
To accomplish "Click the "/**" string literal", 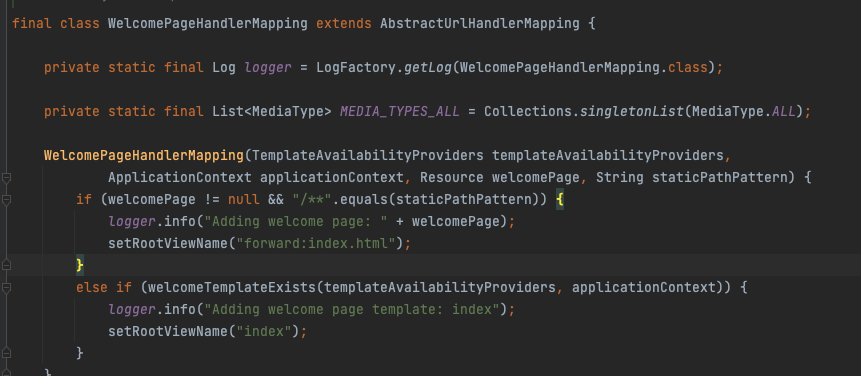I will (x=312, y=199).
